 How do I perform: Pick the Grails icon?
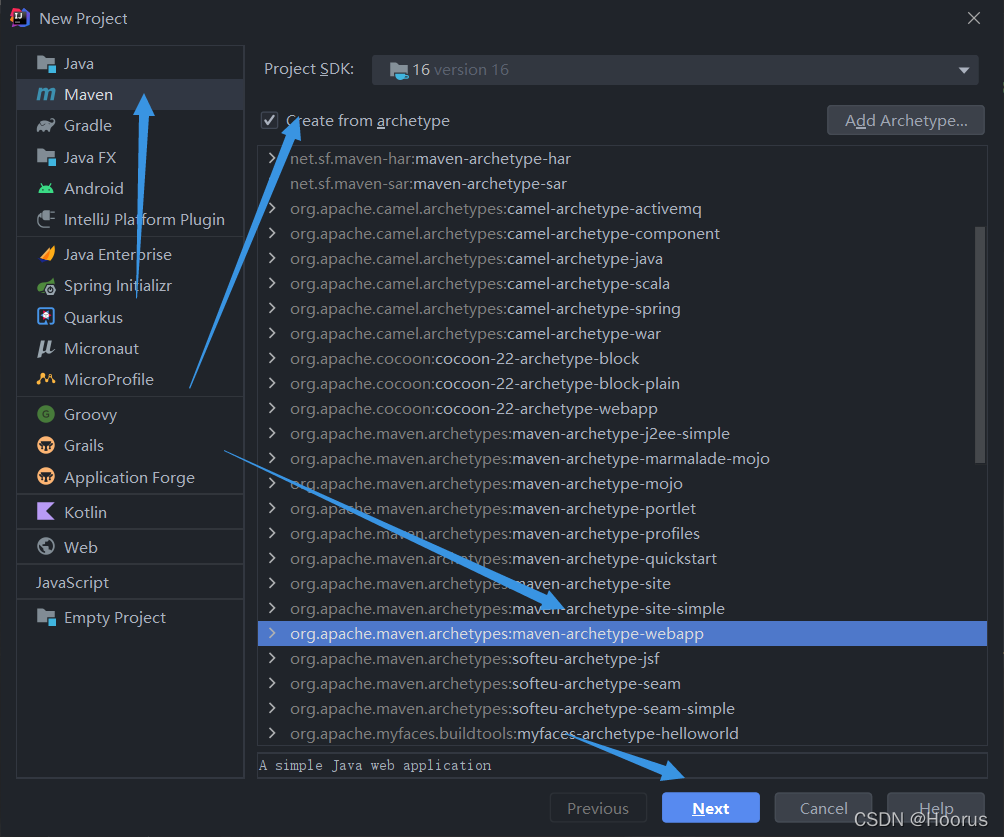46,445
